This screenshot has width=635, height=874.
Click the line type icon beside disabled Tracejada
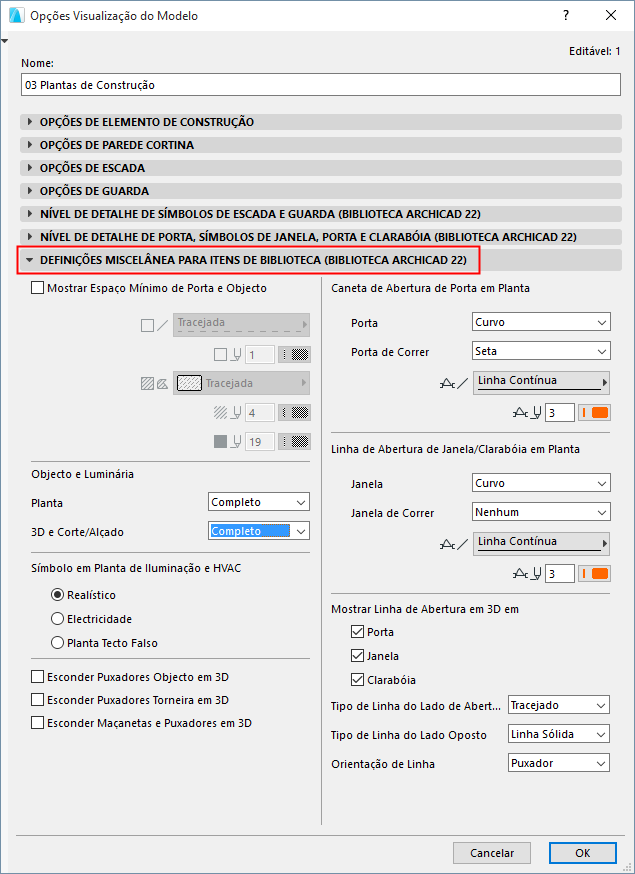click(x=154, y=326)
